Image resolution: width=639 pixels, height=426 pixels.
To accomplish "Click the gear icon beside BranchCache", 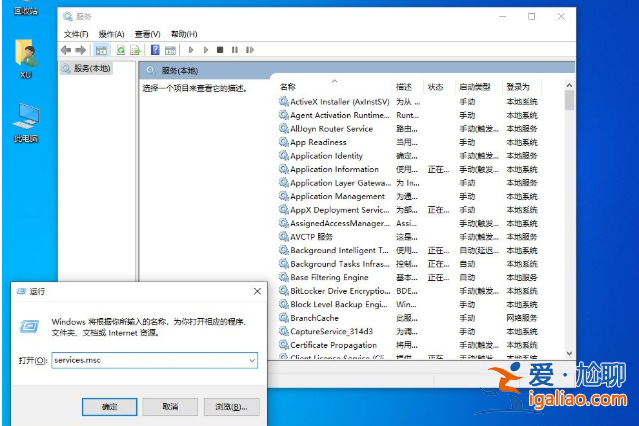I will [284, 318].
